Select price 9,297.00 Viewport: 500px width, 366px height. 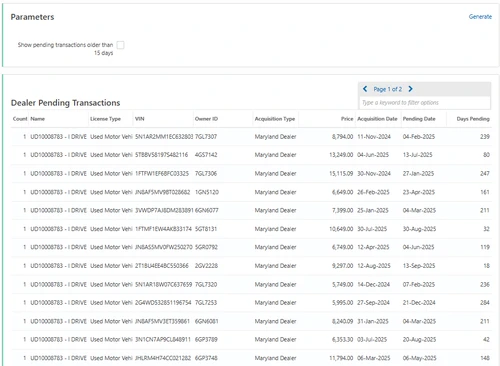click(x=342, y=266)
